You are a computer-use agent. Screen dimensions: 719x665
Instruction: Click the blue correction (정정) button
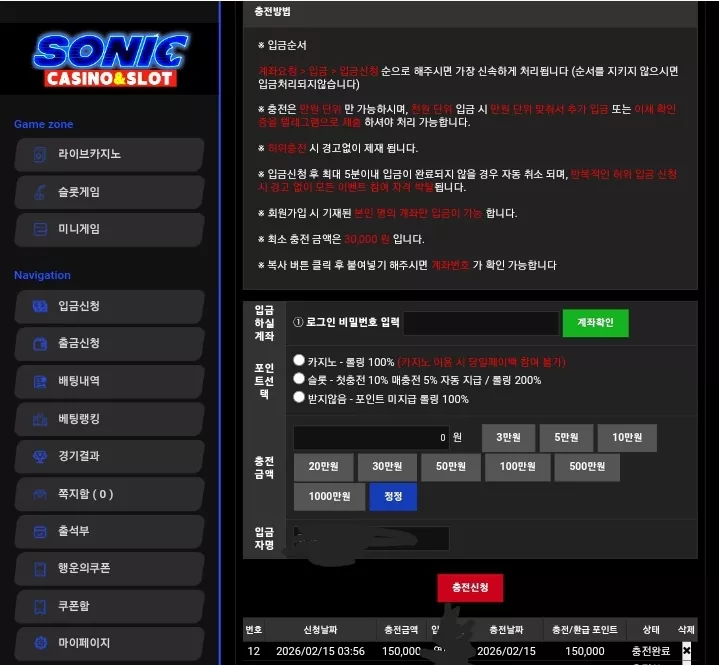coord(393,496)
